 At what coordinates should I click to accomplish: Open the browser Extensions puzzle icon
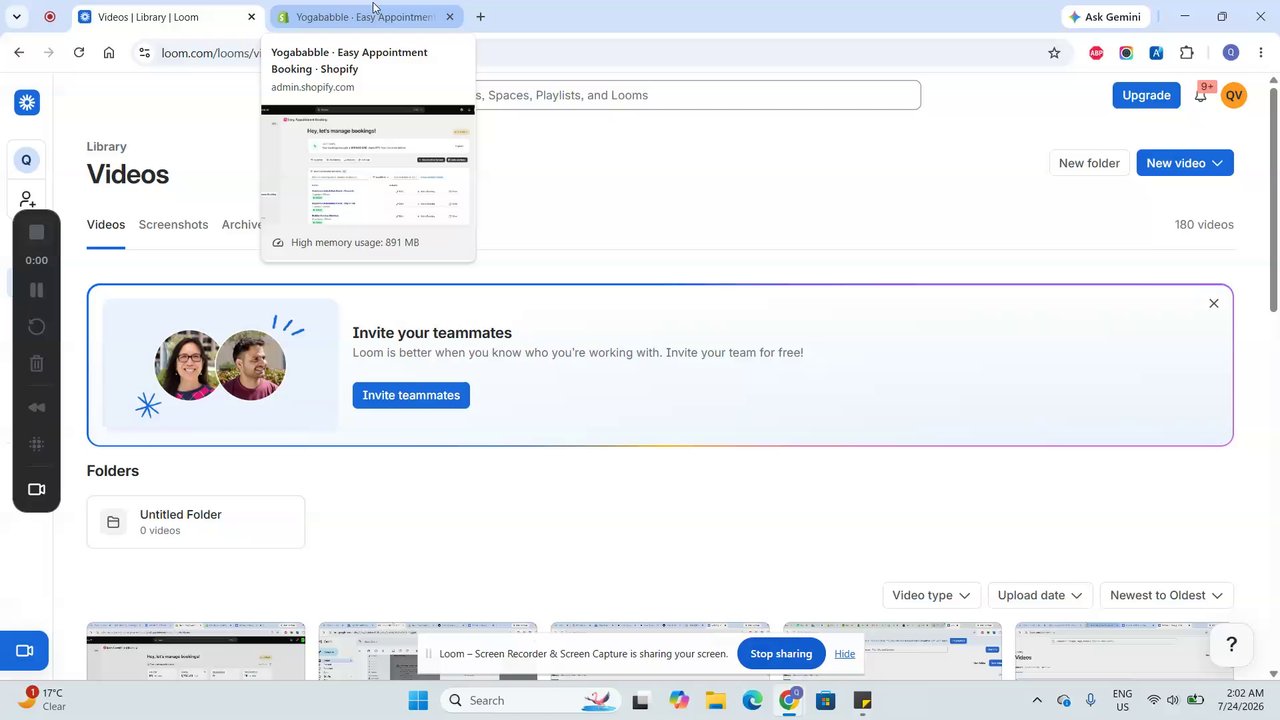(1187, 53)
